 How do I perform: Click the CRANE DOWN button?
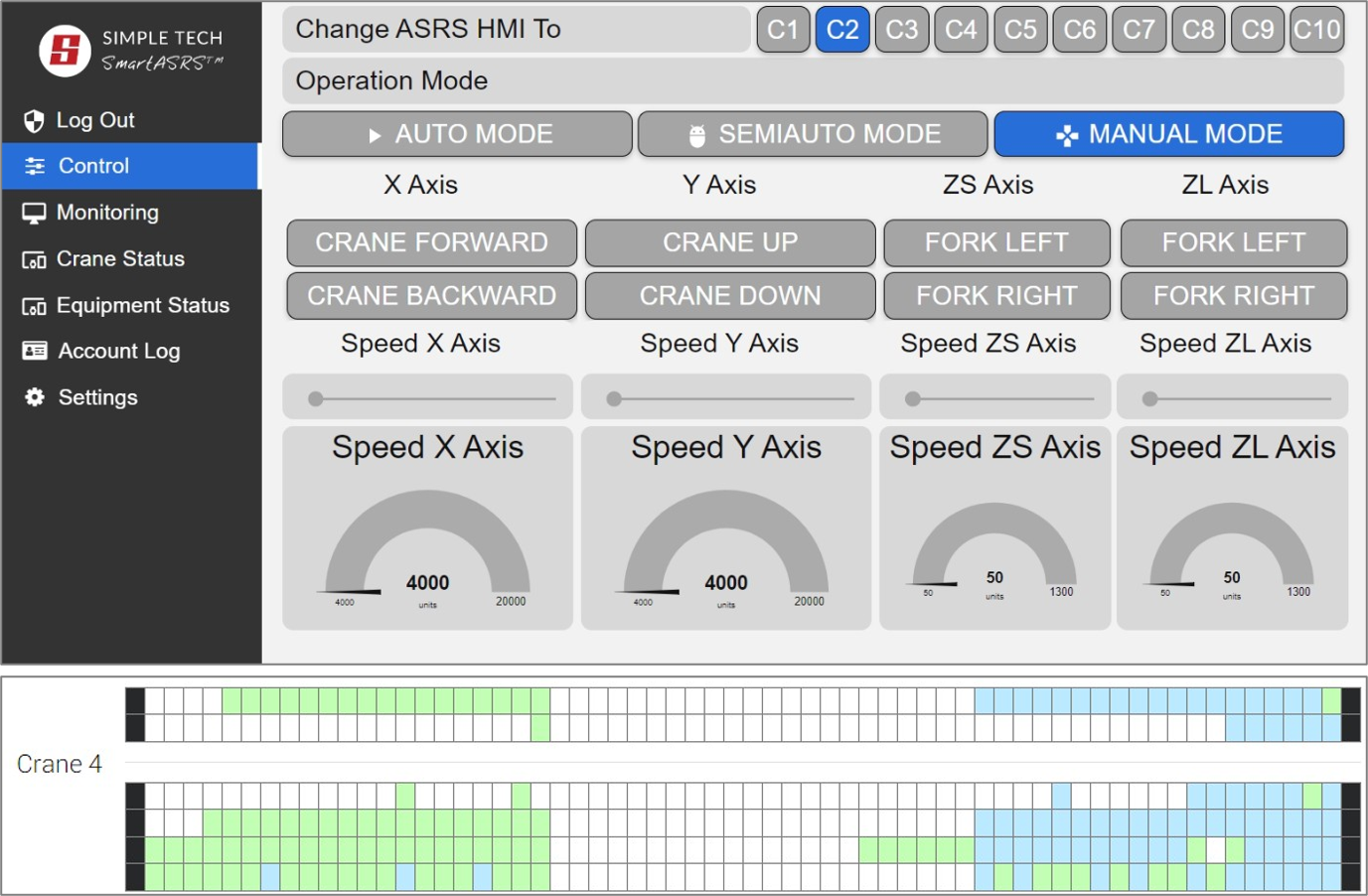click(x=730, y=296)
